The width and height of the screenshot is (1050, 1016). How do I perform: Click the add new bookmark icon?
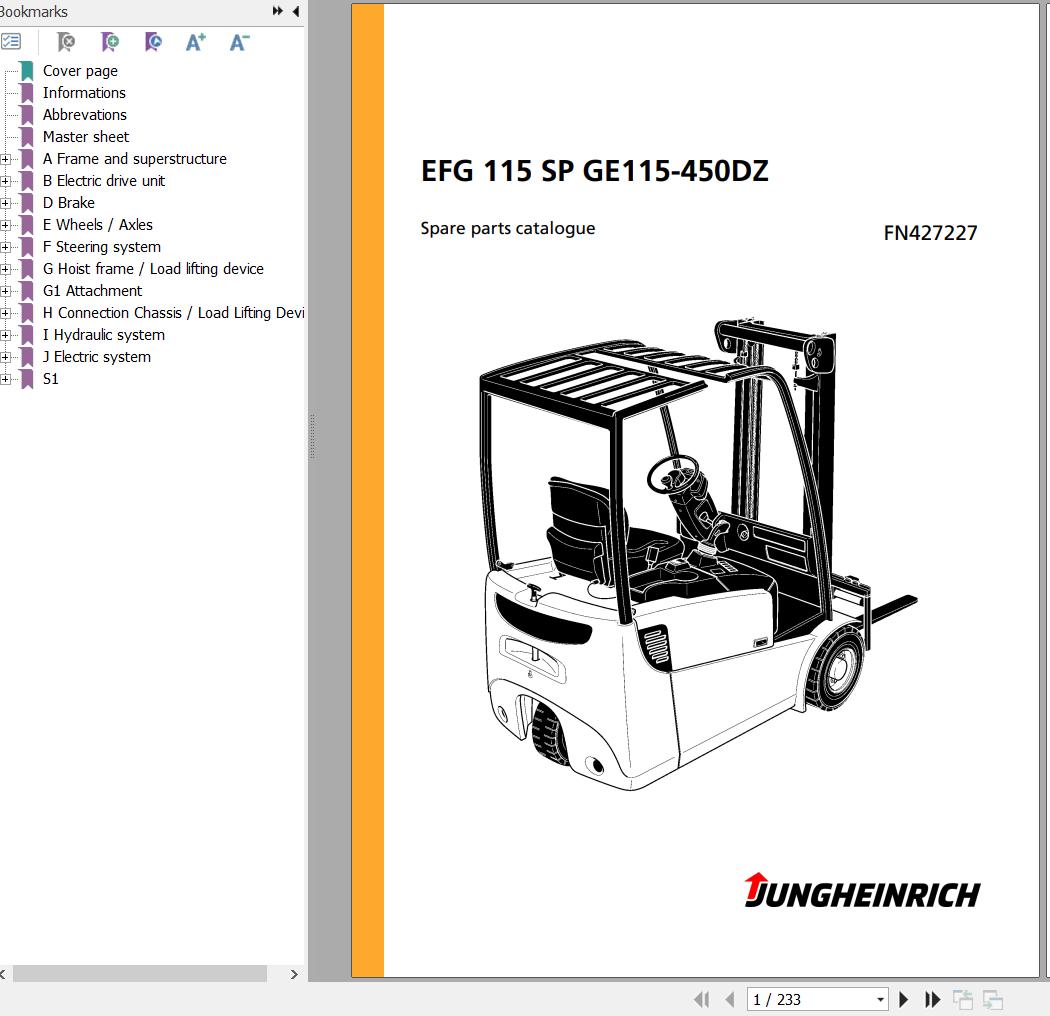pyautogui.click(x=110, y=42)
